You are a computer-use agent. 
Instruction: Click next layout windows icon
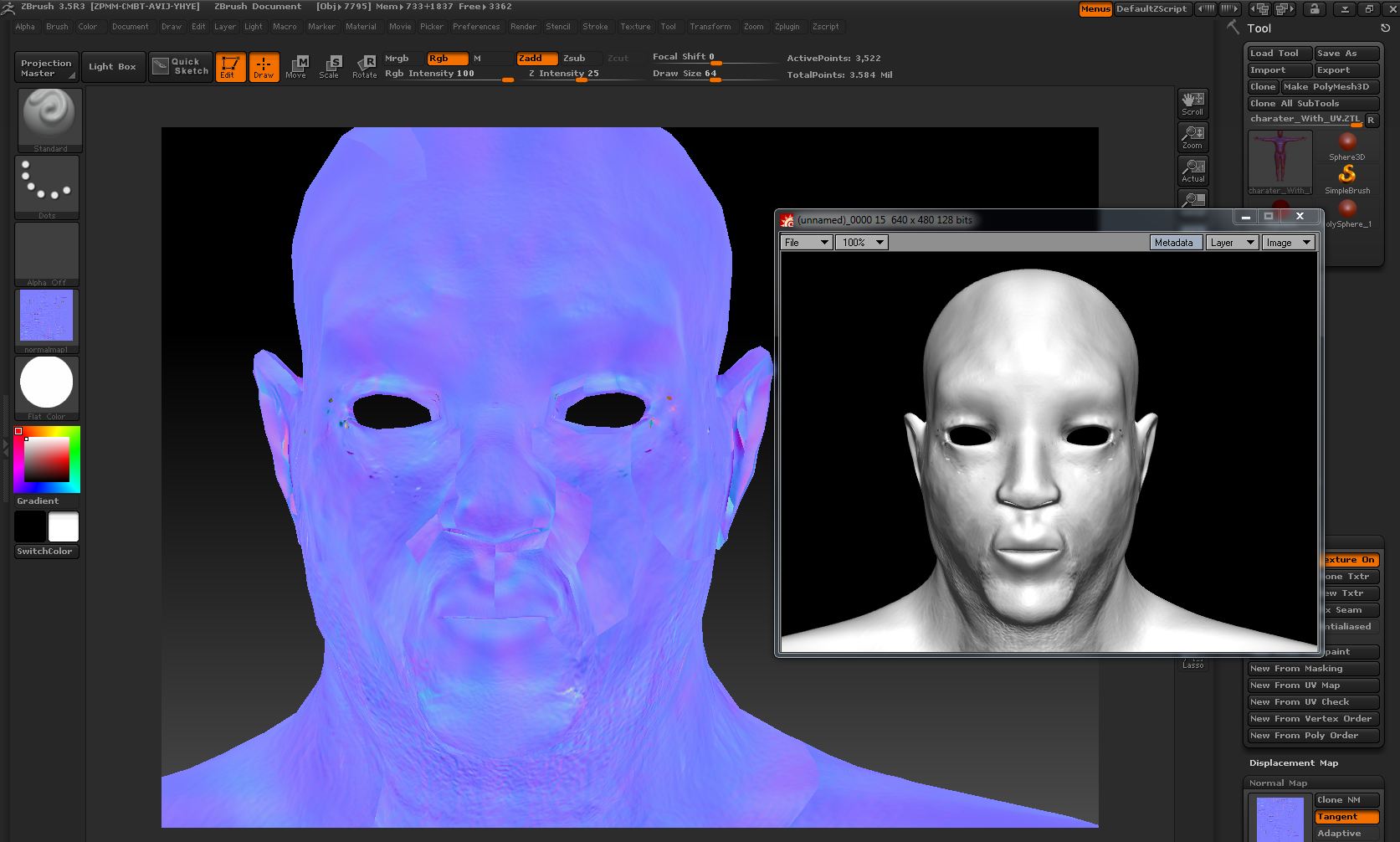(x=1285, y=9)
